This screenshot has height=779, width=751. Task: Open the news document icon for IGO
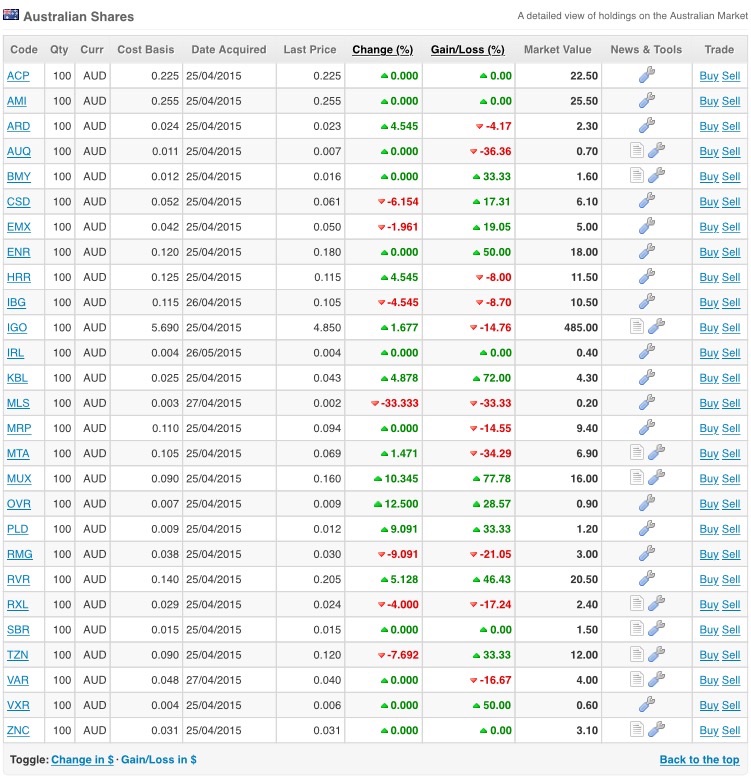[x=636, y=326]
